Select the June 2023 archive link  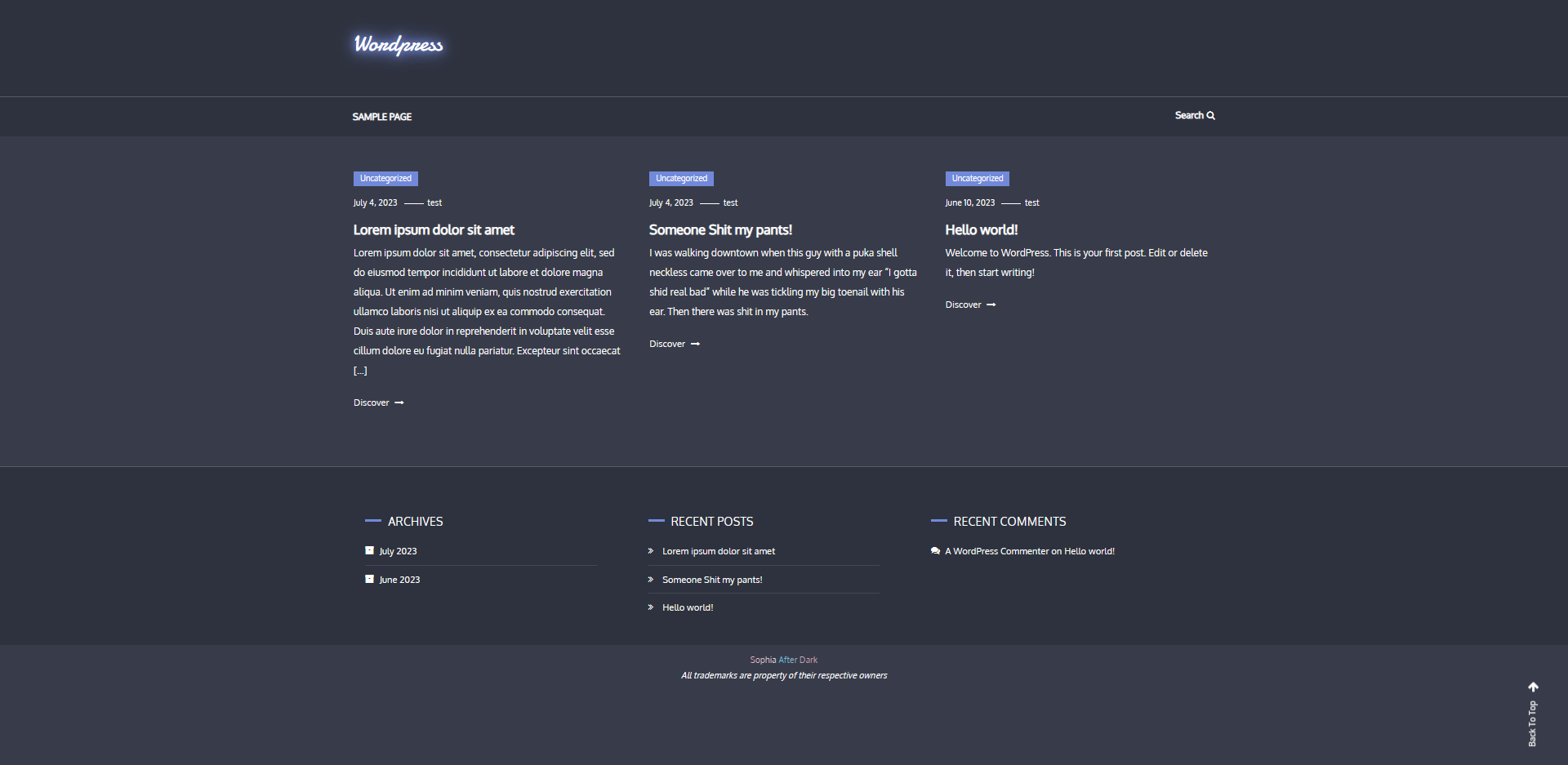coord(399,580)
